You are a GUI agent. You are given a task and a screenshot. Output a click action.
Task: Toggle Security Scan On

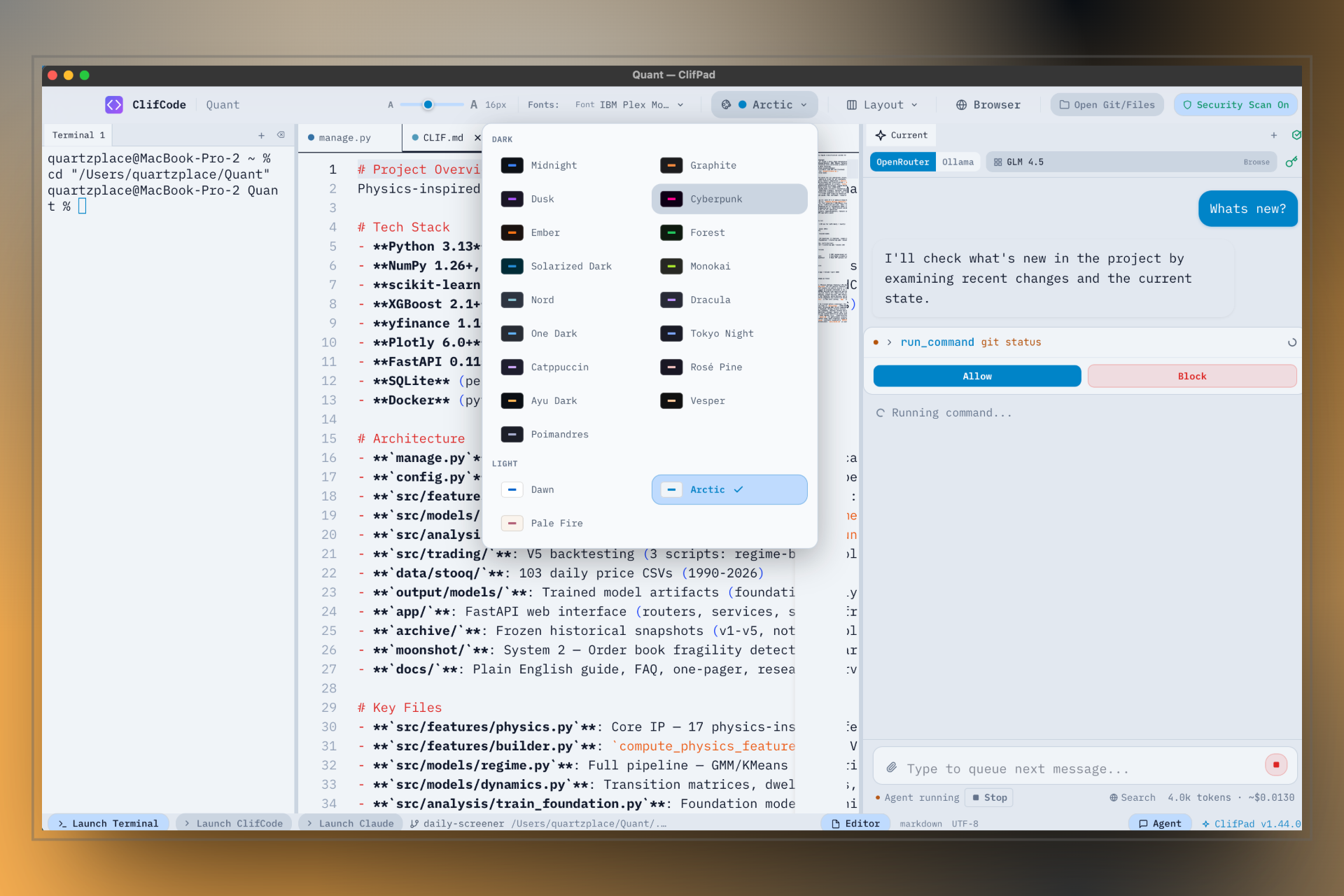point(1235,104)
